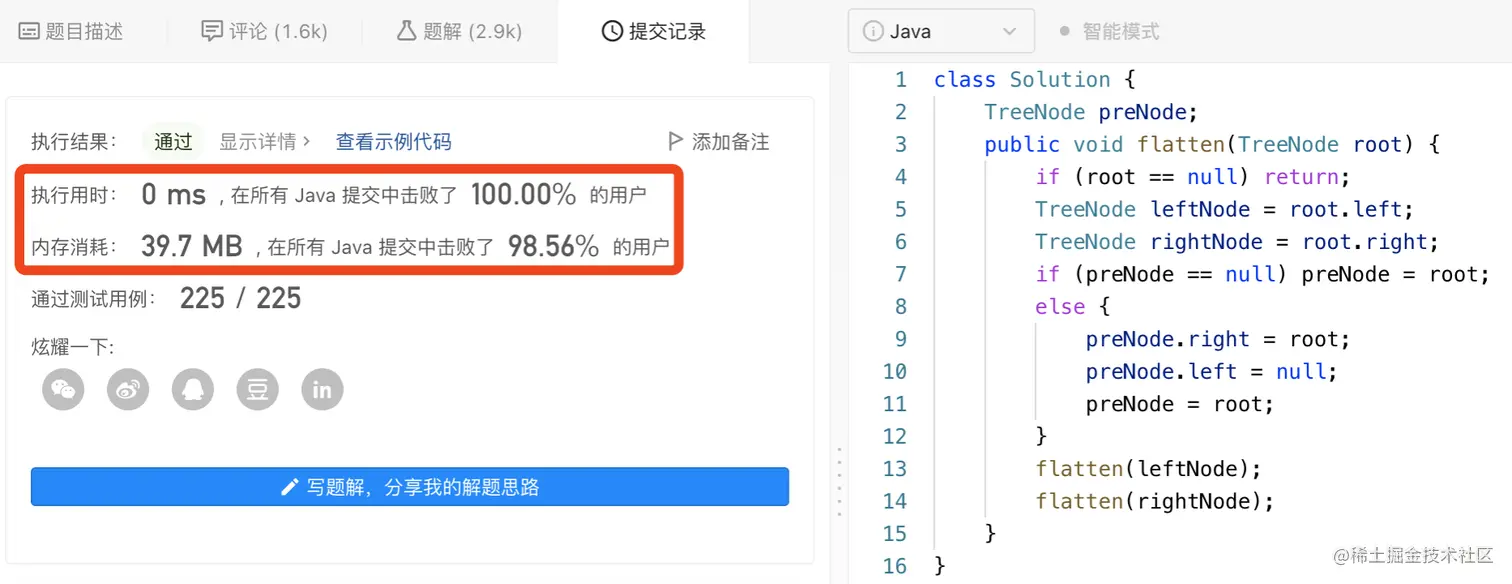Select the 提交记录 tab
This screenshot has height=584, width=1512.
[x=654, y=31]
